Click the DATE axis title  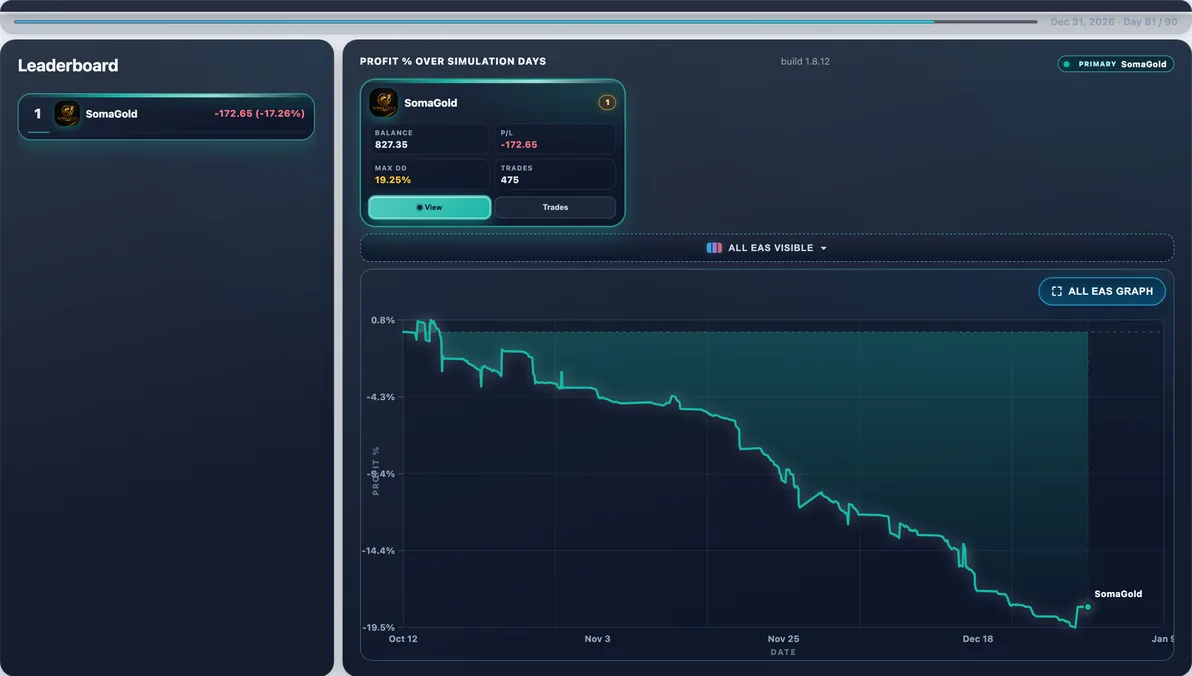(783, 652)
